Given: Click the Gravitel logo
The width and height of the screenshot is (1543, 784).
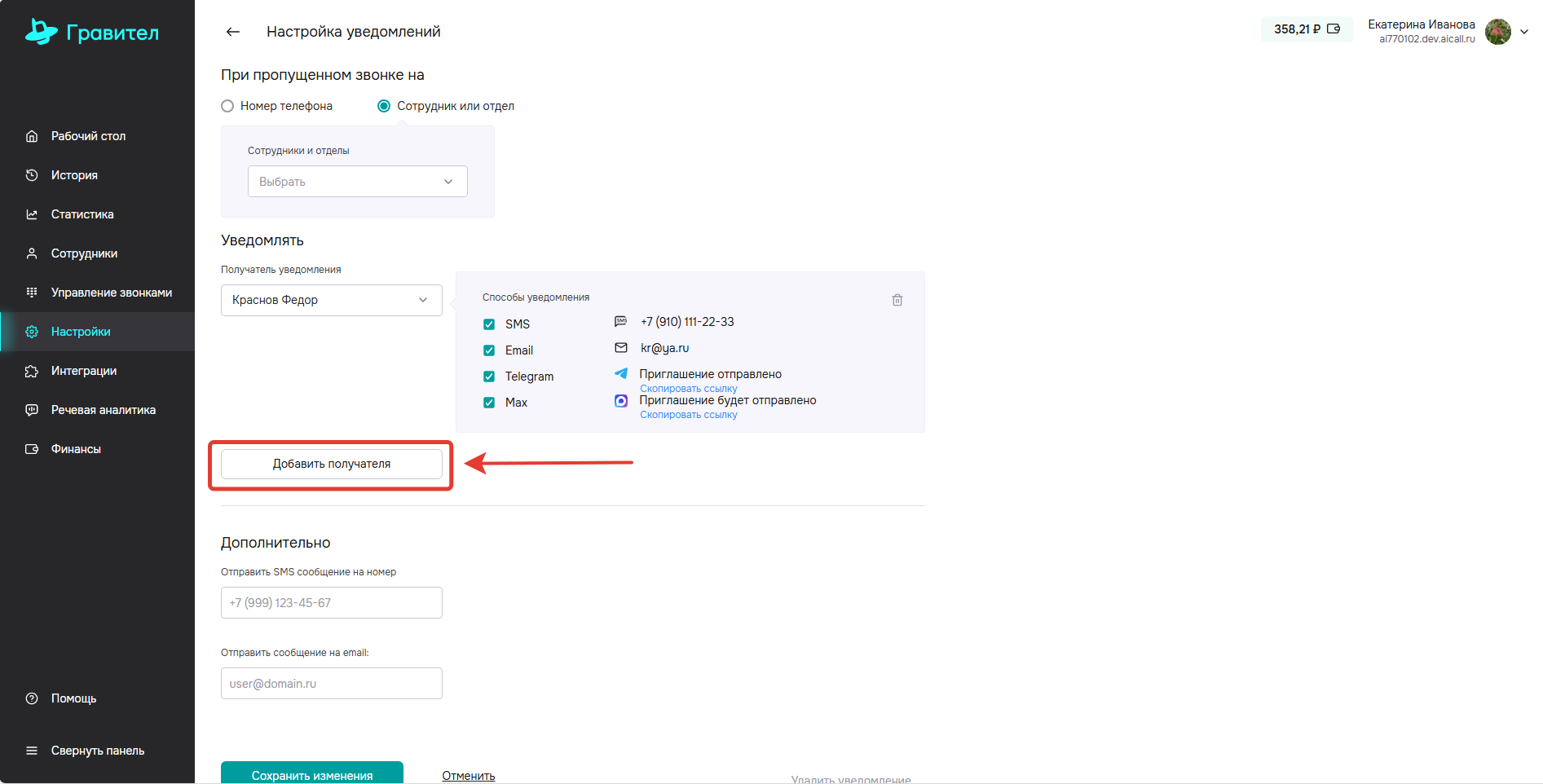Looking at the screenshot, I should [x=92, y=33].
